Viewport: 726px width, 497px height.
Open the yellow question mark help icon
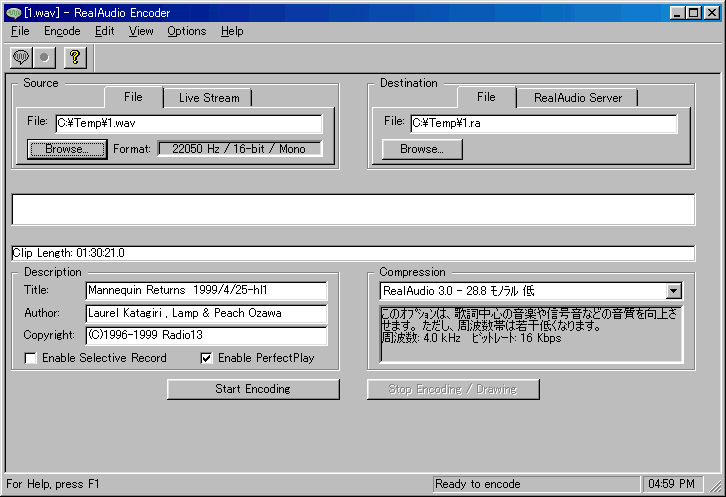(75, 57)
